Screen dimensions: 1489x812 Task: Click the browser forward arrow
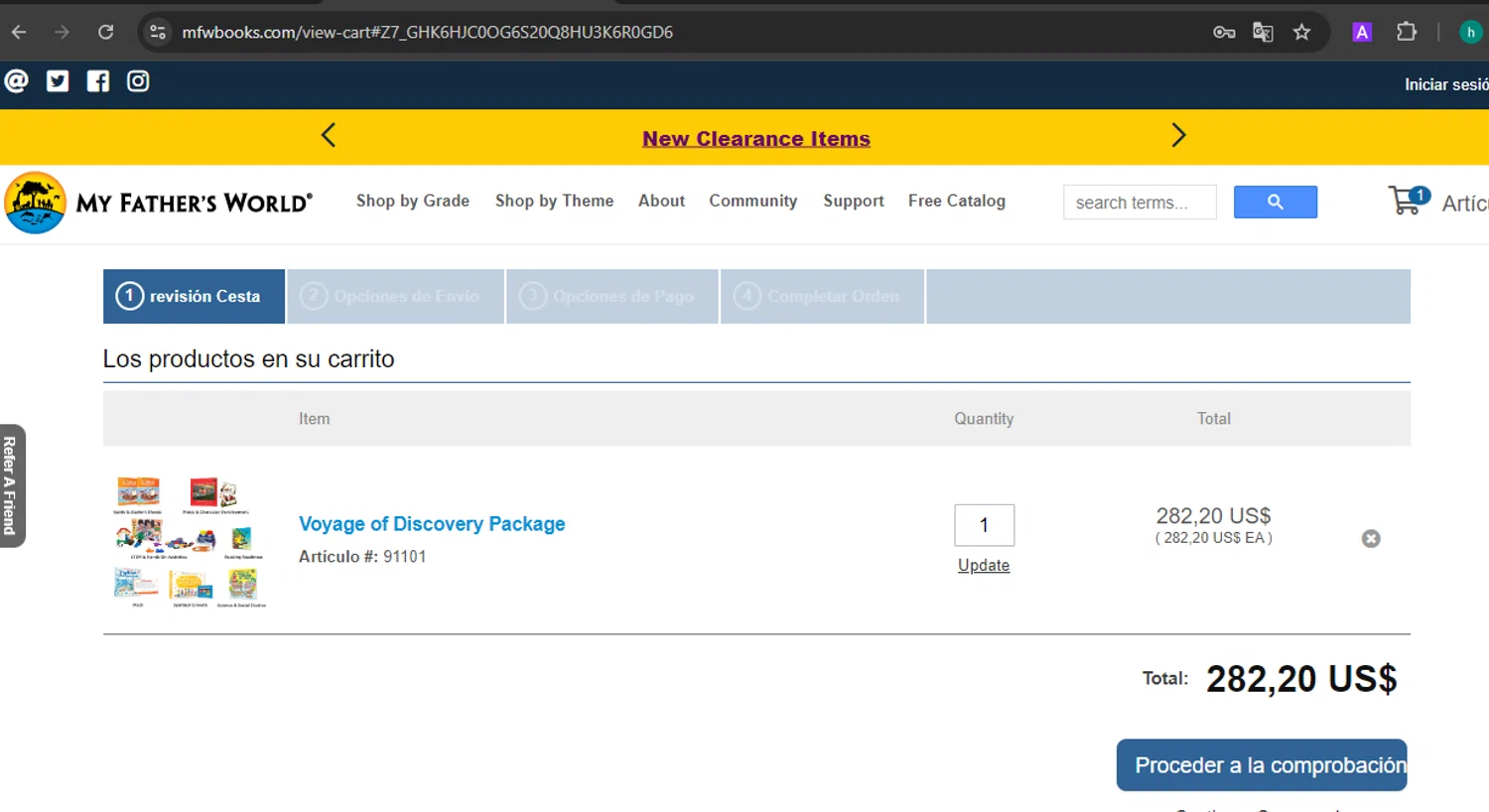click(62, 32)
